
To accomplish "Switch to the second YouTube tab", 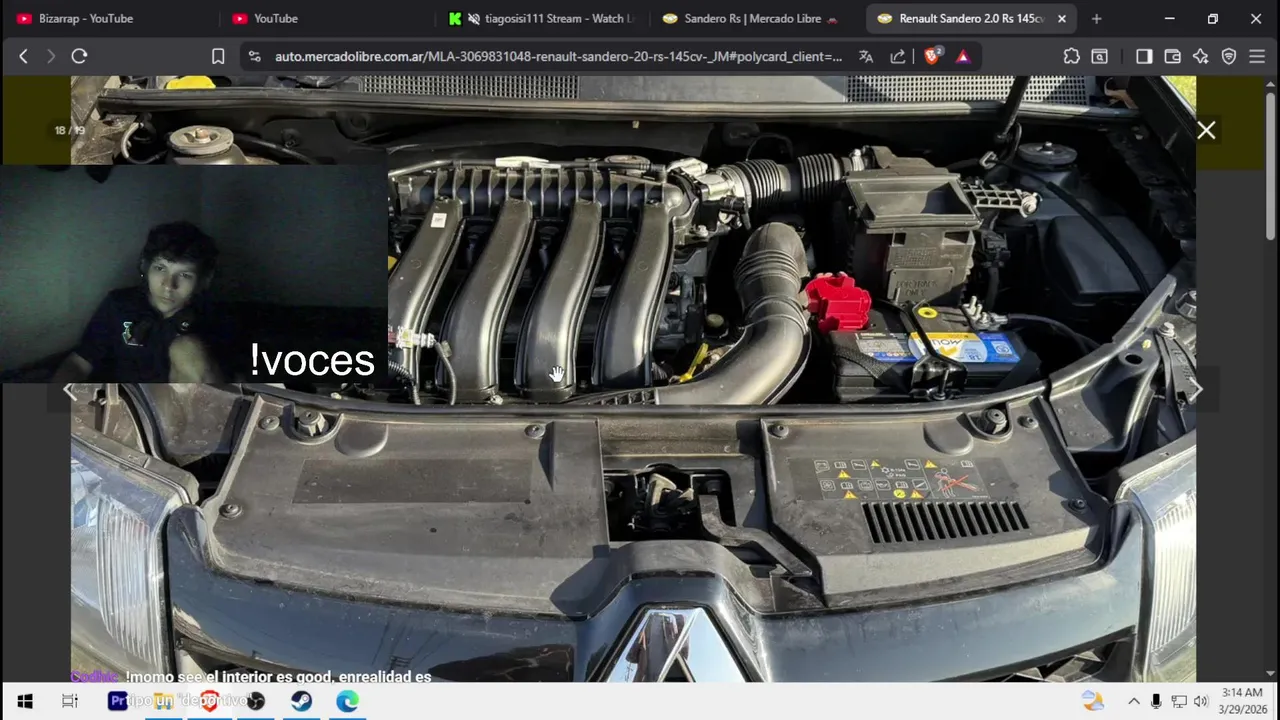I will [327, 18].
